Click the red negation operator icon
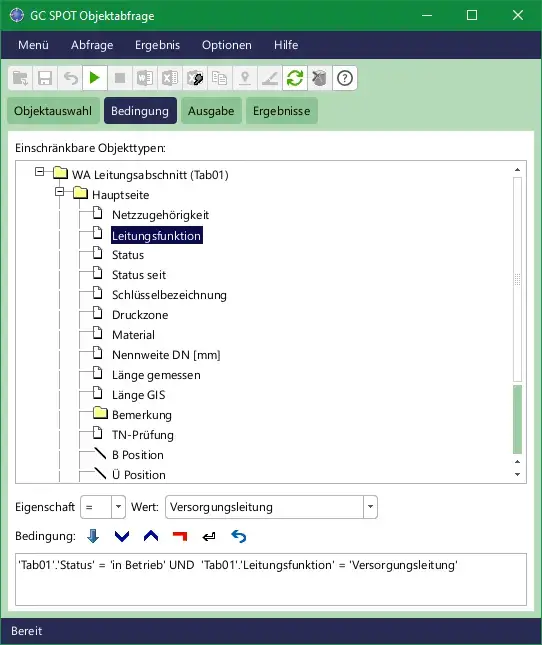This screenshot has height=645, width=542. 180,536
